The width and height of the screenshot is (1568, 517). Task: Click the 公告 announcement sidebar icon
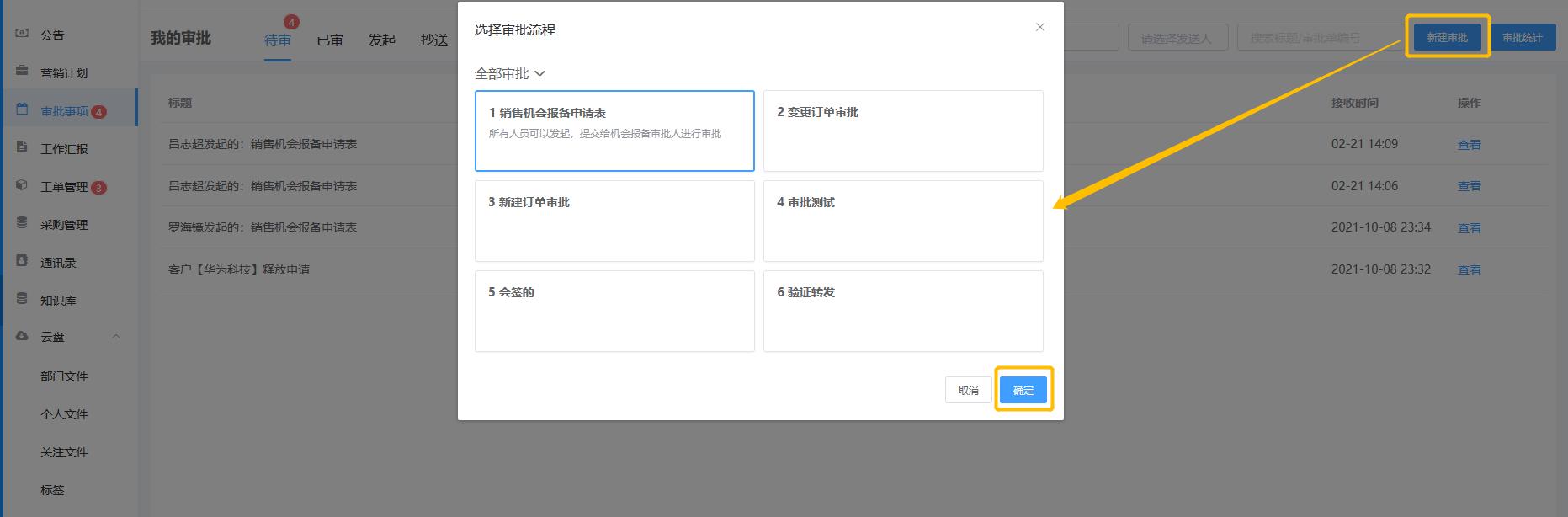[23, 34]
